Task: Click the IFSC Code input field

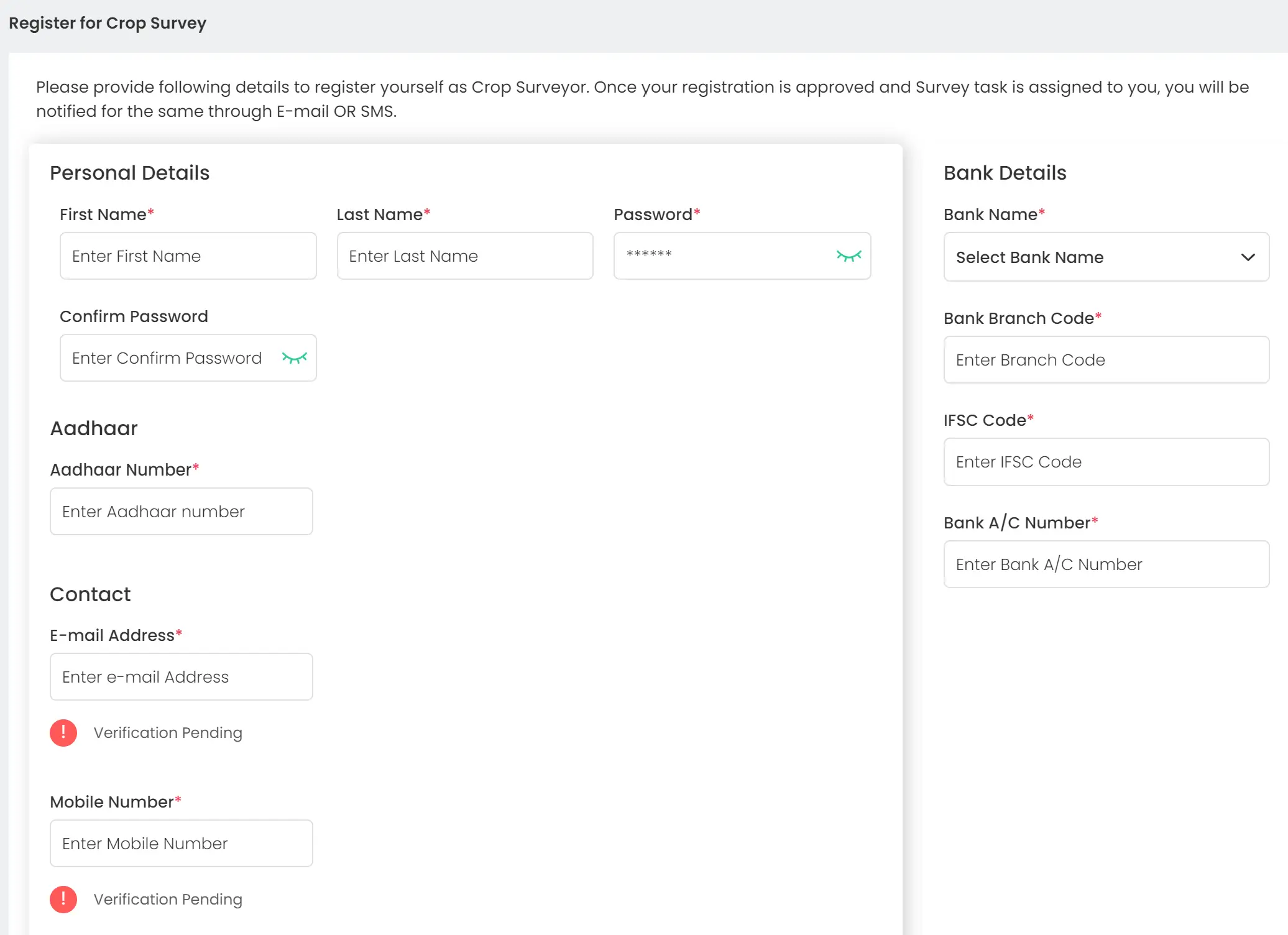Action: [1106, 461]
